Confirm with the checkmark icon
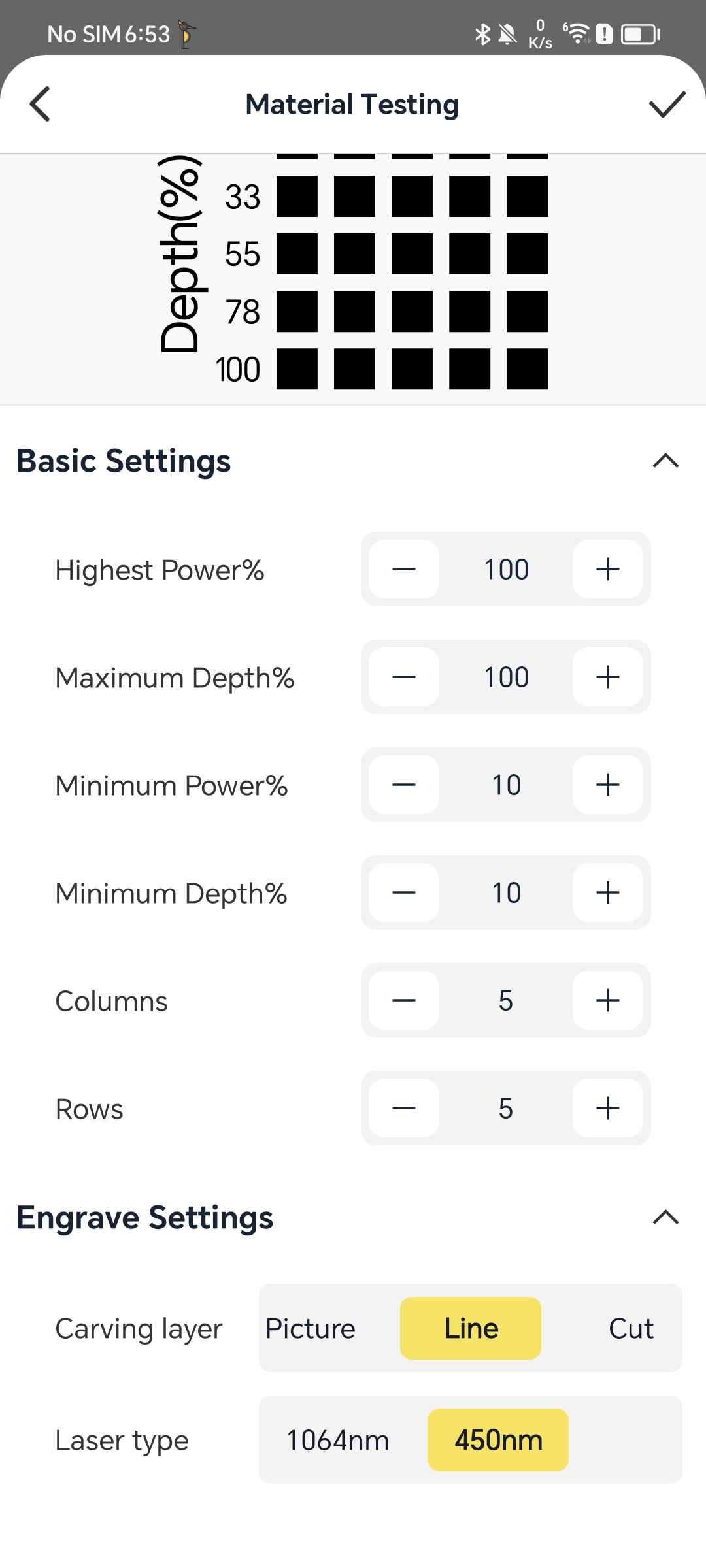706x1568 pixels. (x=667, y=104)
